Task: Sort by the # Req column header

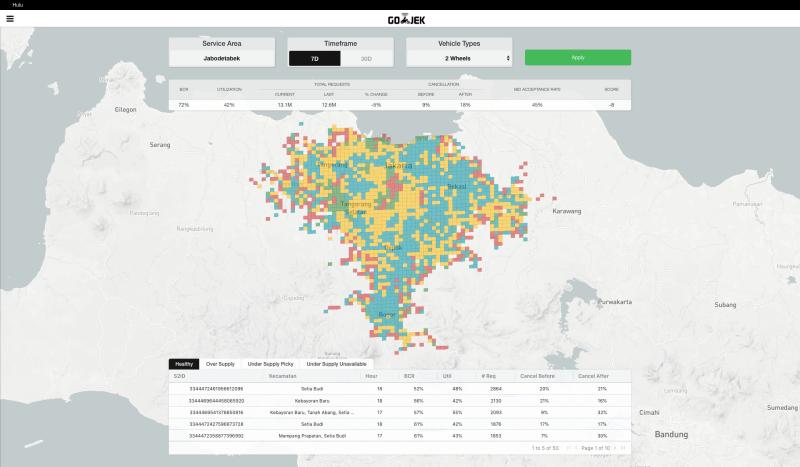Action: coord(488,376)
